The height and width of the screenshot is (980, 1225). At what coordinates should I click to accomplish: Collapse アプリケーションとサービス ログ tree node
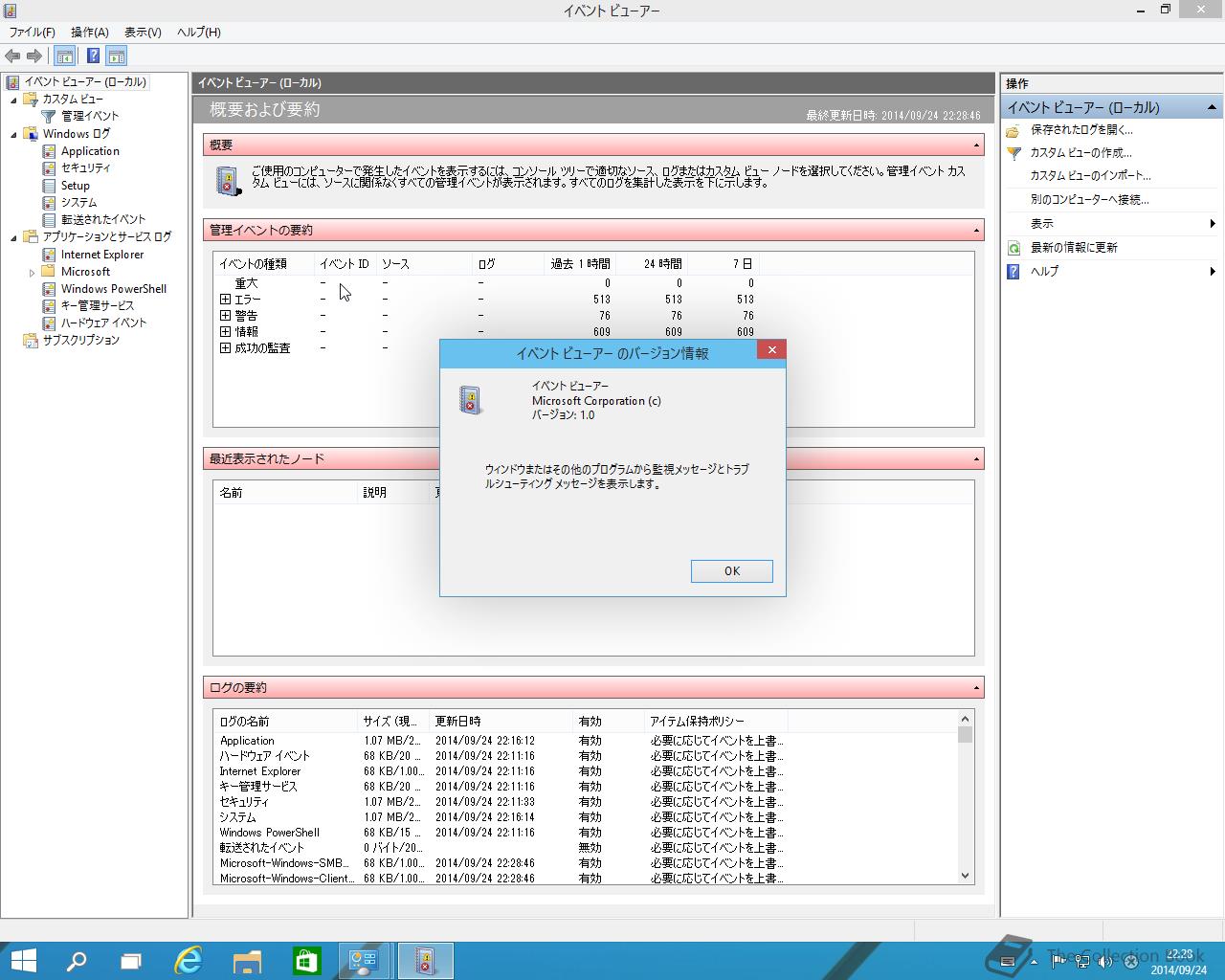[13, 237]
